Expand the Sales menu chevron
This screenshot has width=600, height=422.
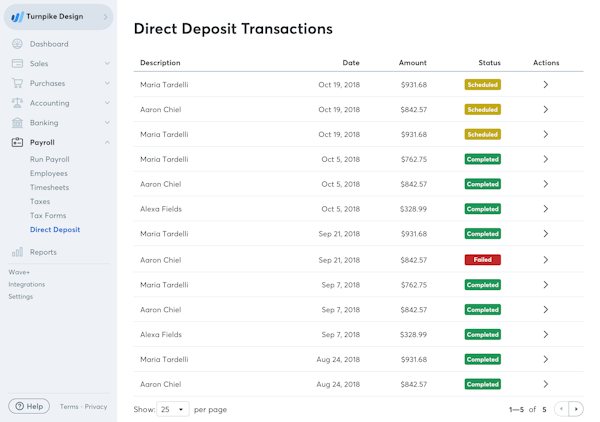coord(107,64)
